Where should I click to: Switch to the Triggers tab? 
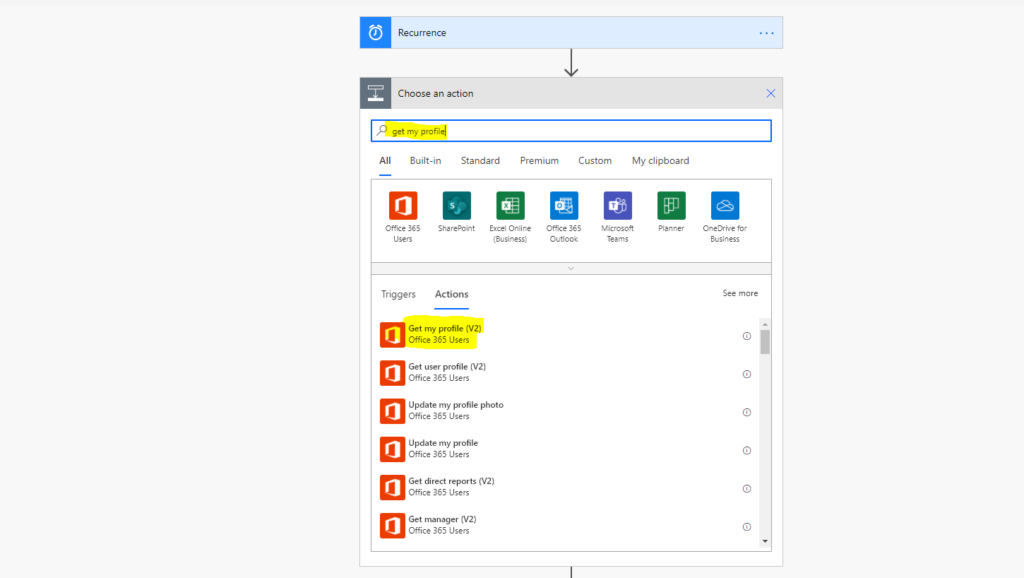[398, 294]
